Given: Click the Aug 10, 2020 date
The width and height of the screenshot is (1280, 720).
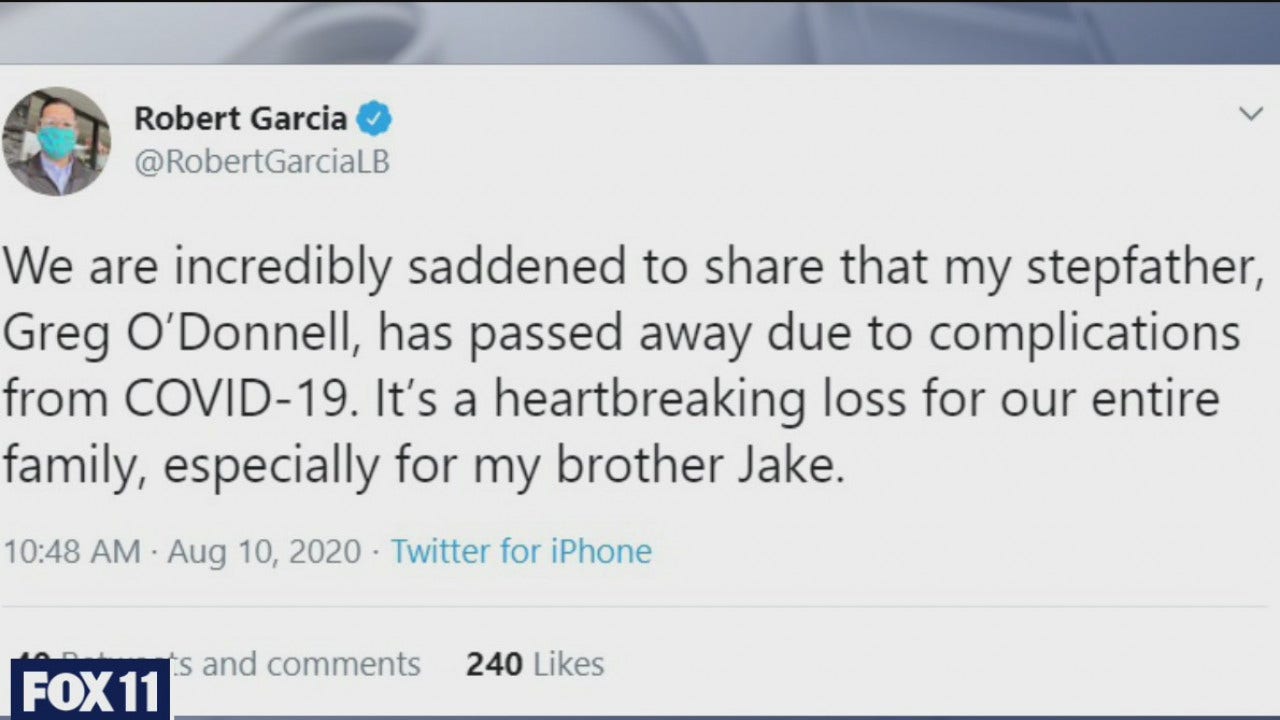Looking at the screenshot, I should [264, 551].
